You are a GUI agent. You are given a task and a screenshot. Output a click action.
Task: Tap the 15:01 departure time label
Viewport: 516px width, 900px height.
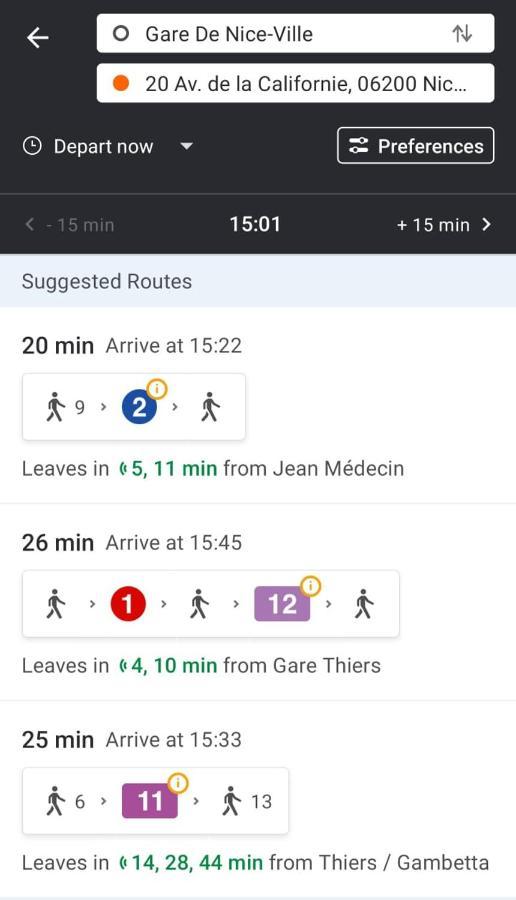pos(255,224)
